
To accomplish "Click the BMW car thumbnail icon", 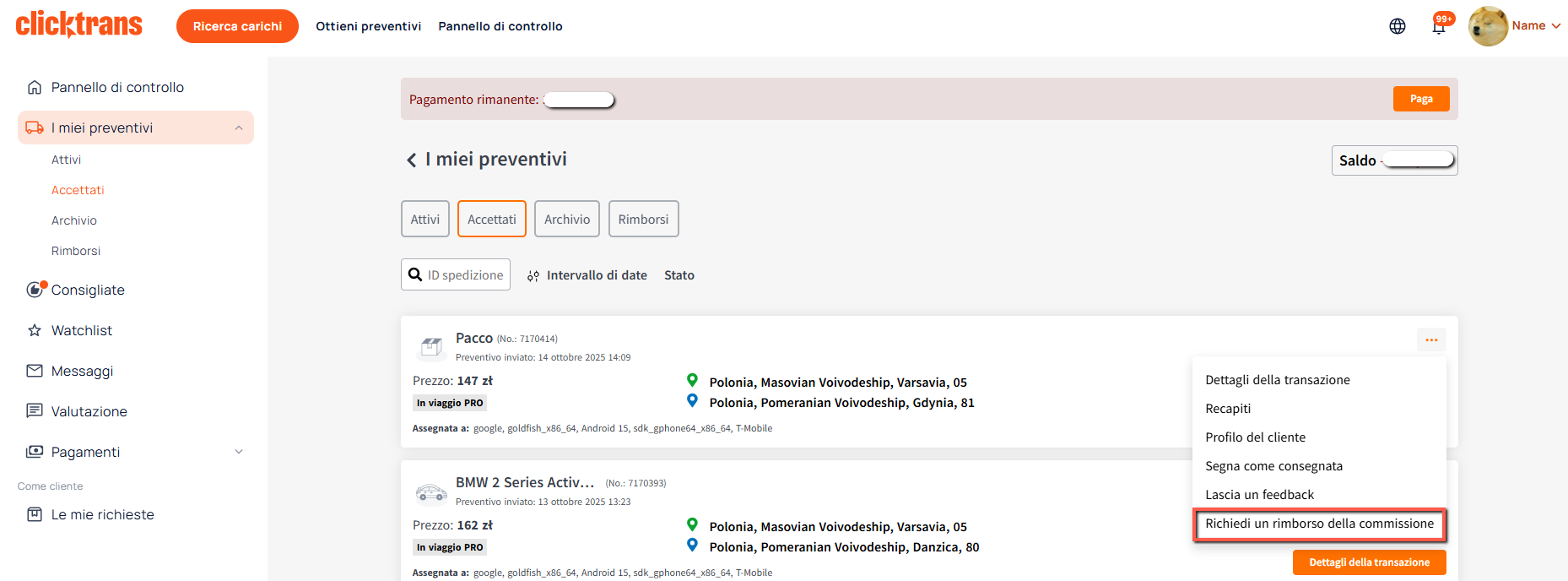I will click(x=431, y=491).
